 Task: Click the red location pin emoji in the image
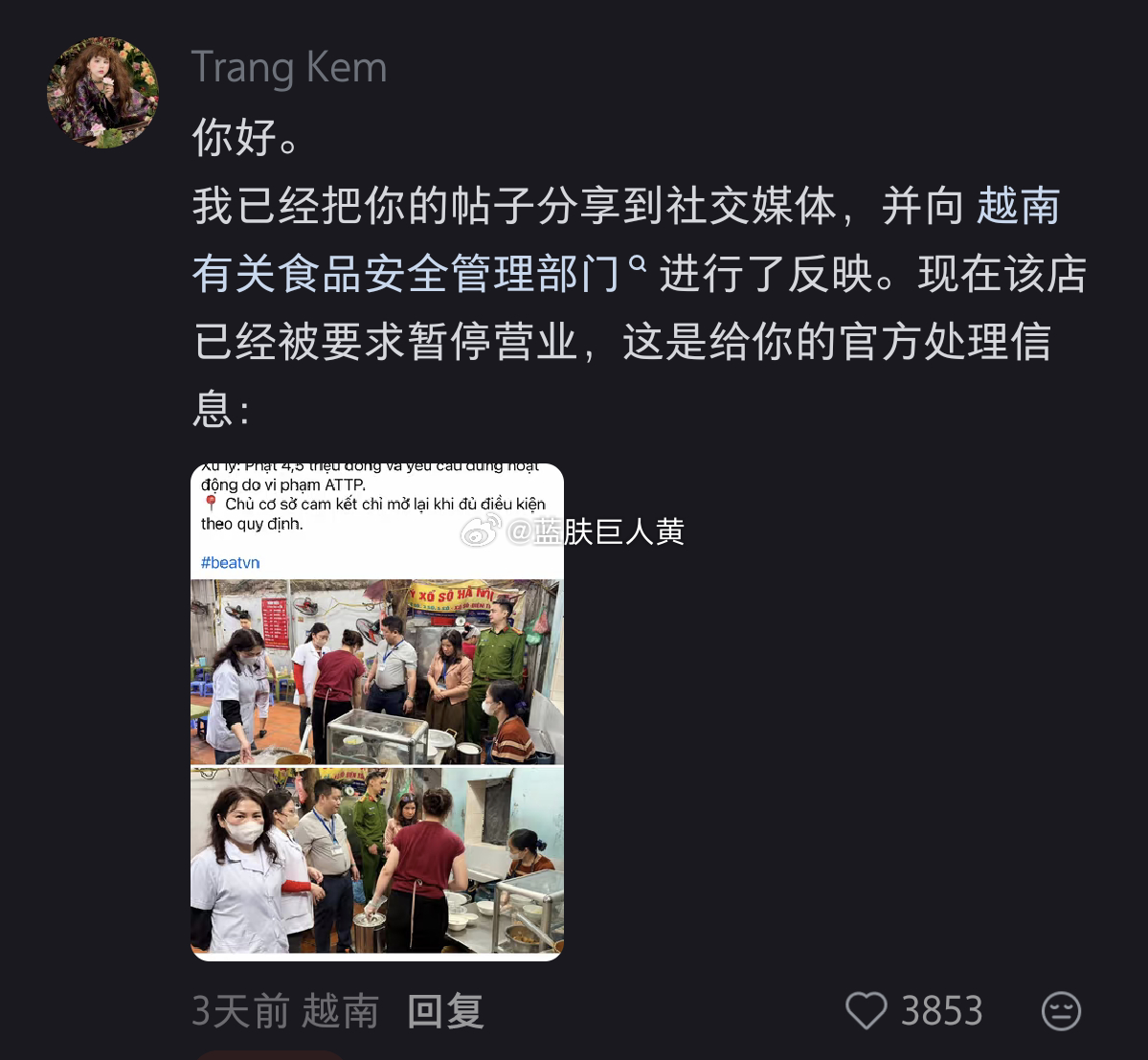pyautogui.click(x=211, y=503)
